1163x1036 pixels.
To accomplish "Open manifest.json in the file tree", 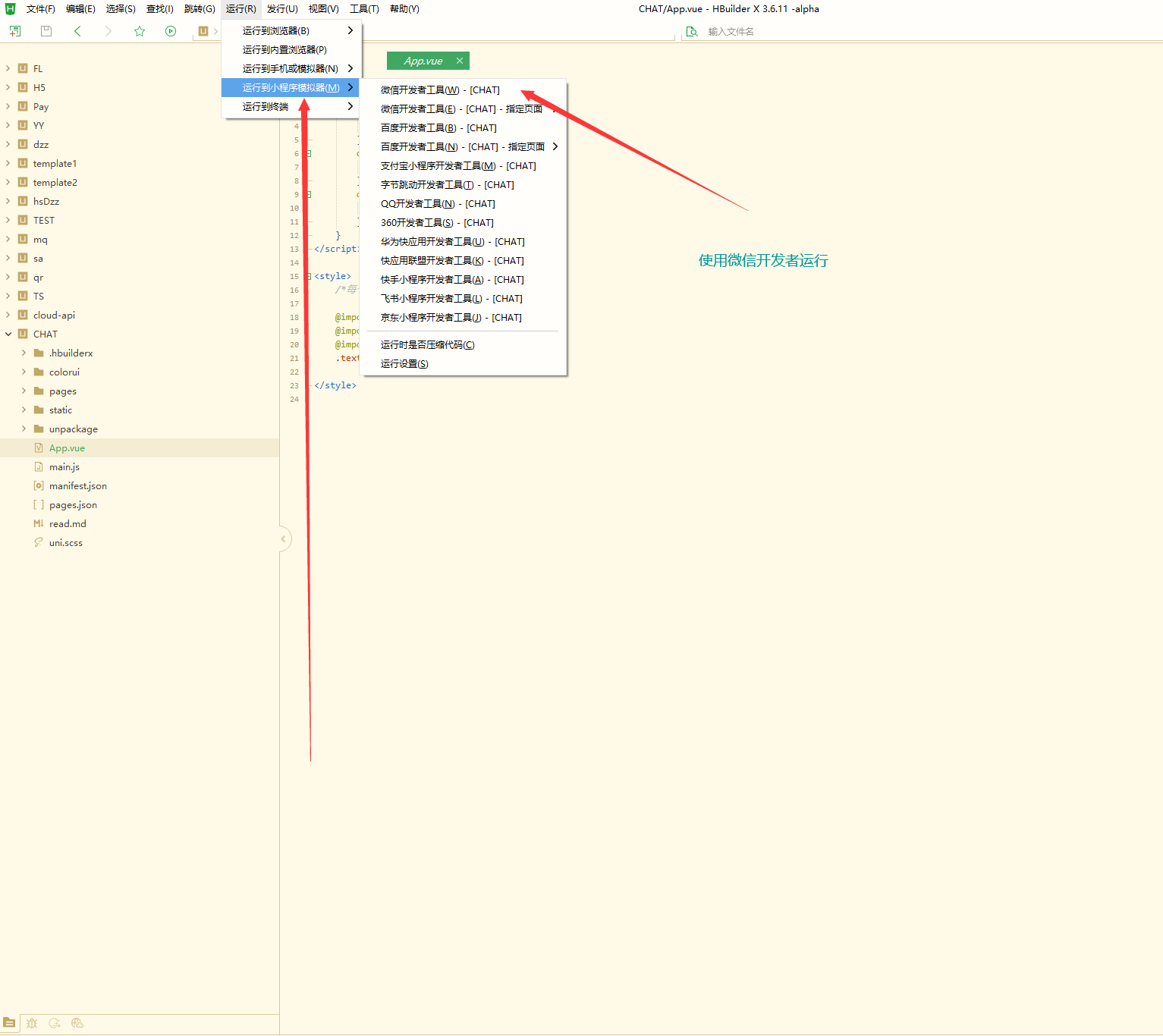I will [77, 486].
